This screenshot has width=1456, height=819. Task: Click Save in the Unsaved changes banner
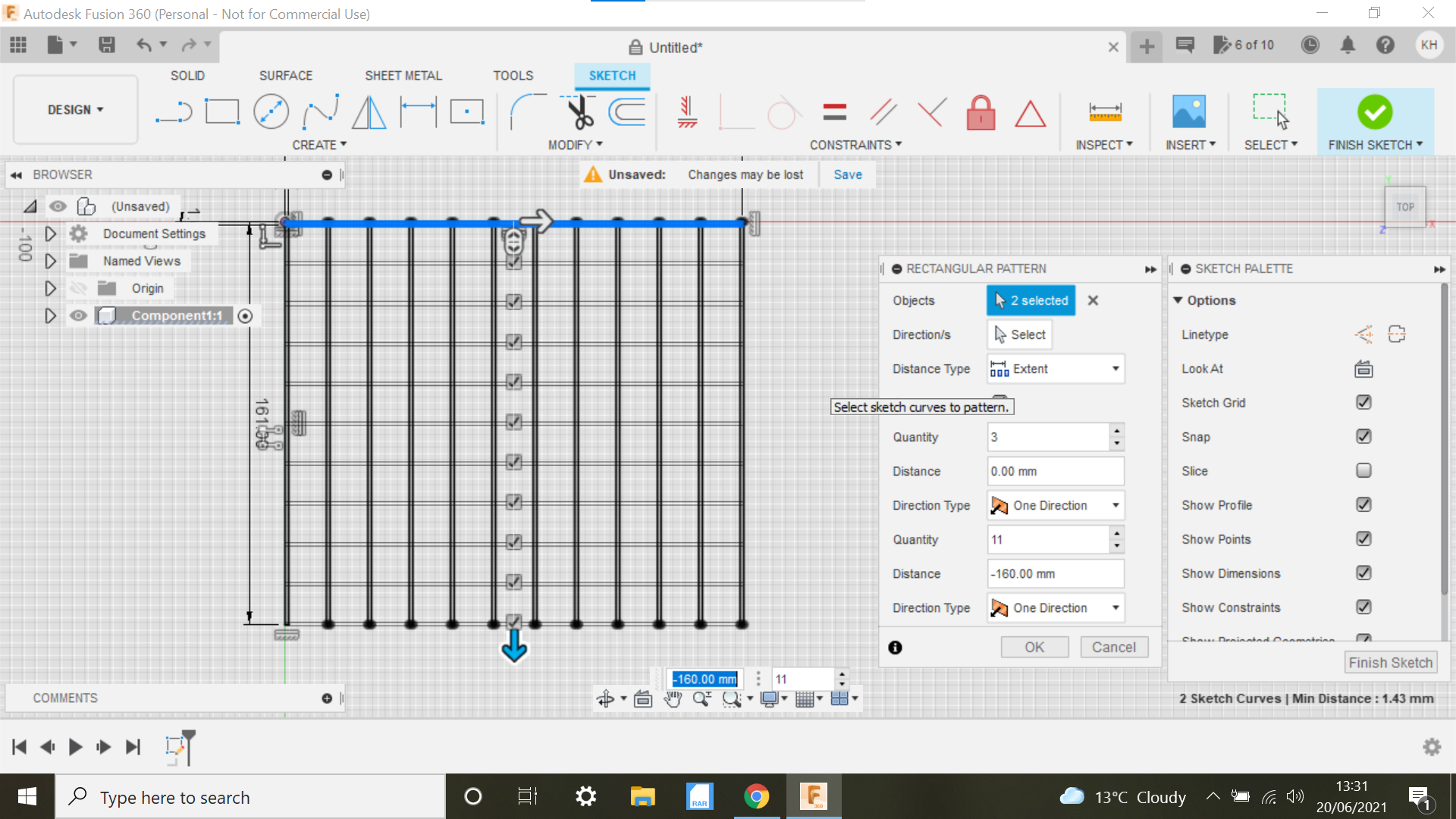click(847, 174)
